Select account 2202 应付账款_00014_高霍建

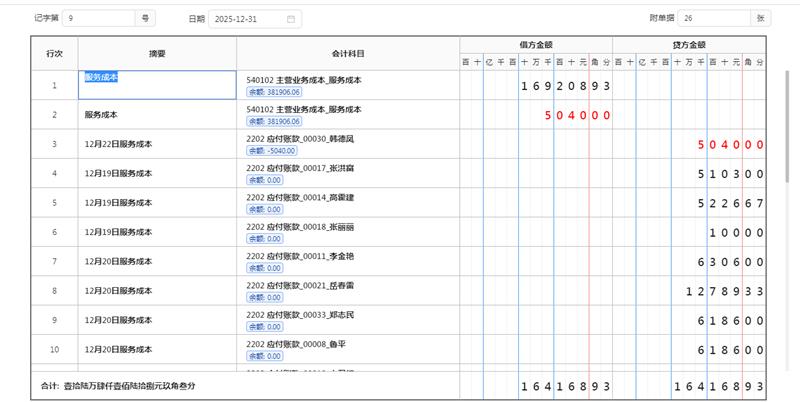300,196
